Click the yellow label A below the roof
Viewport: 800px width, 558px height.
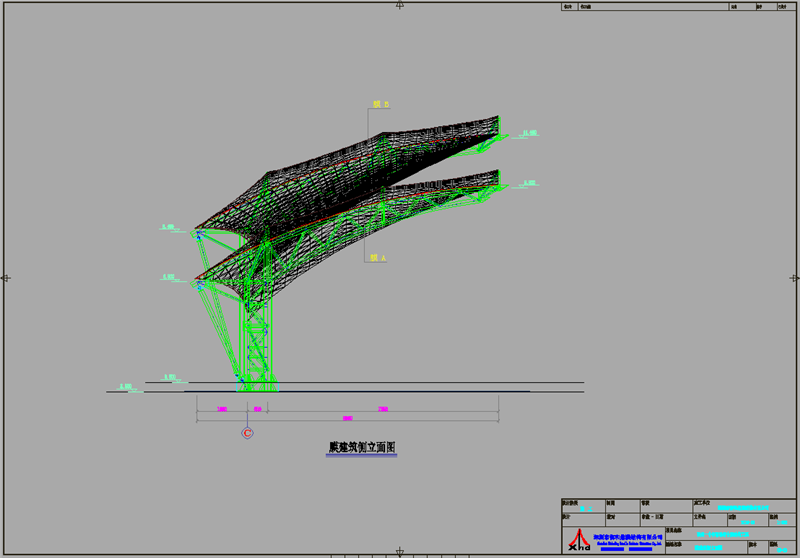tap(378, 258)
